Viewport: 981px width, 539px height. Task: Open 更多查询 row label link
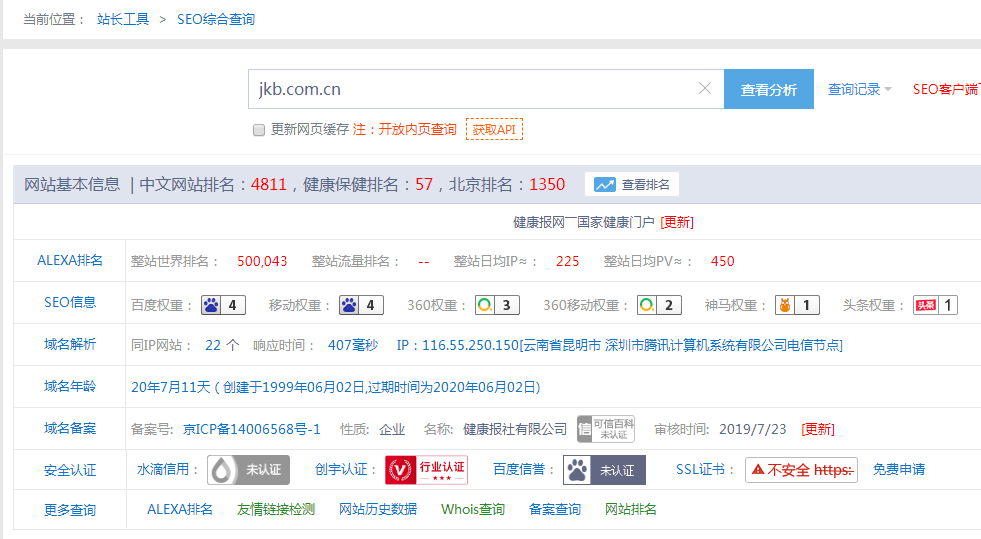pos(69,510)
